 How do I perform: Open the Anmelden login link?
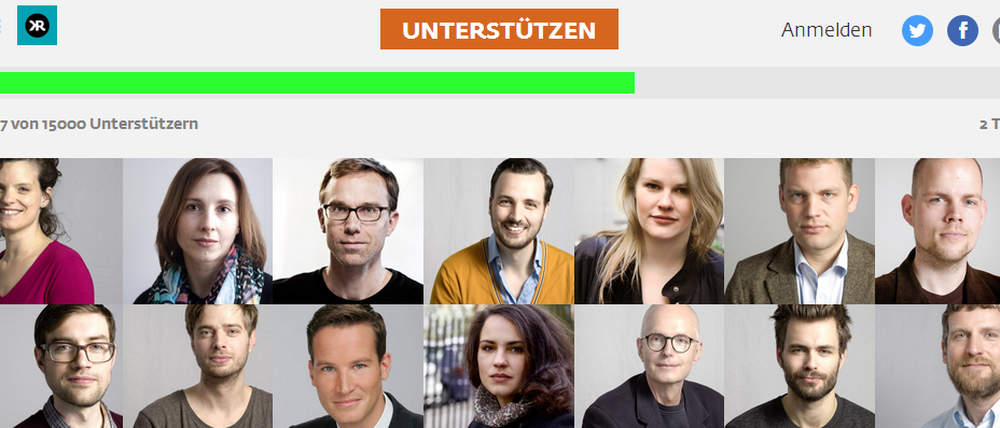click(827, 30)
